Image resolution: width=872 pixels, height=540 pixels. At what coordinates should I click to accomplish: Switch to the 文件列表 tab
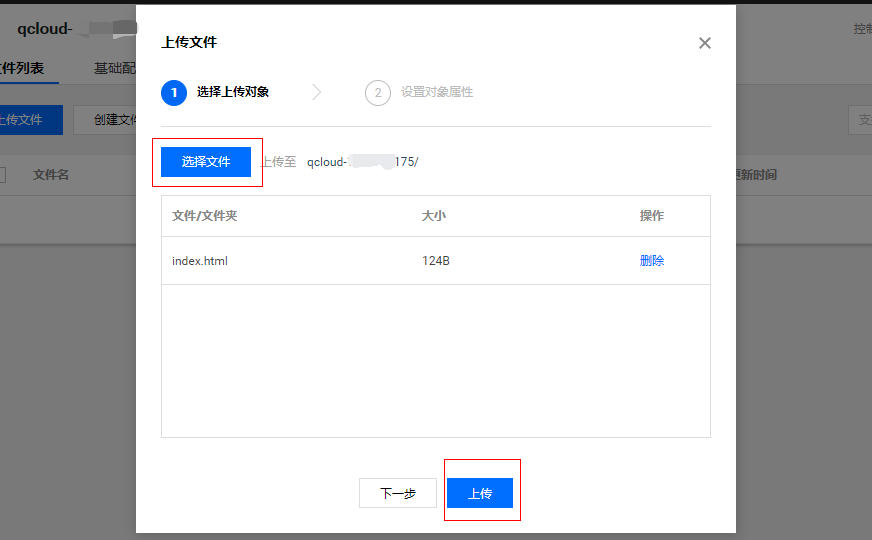pyautogui.click(x=22, y=69)
